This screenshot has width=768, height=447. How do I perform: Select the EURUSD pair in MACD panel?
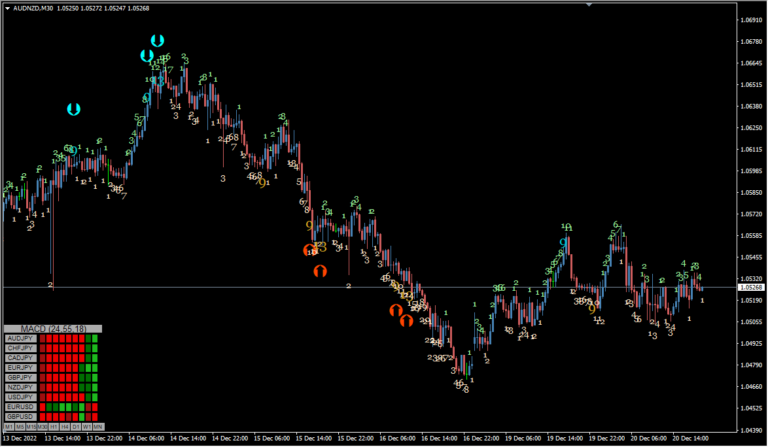point(21,407)
